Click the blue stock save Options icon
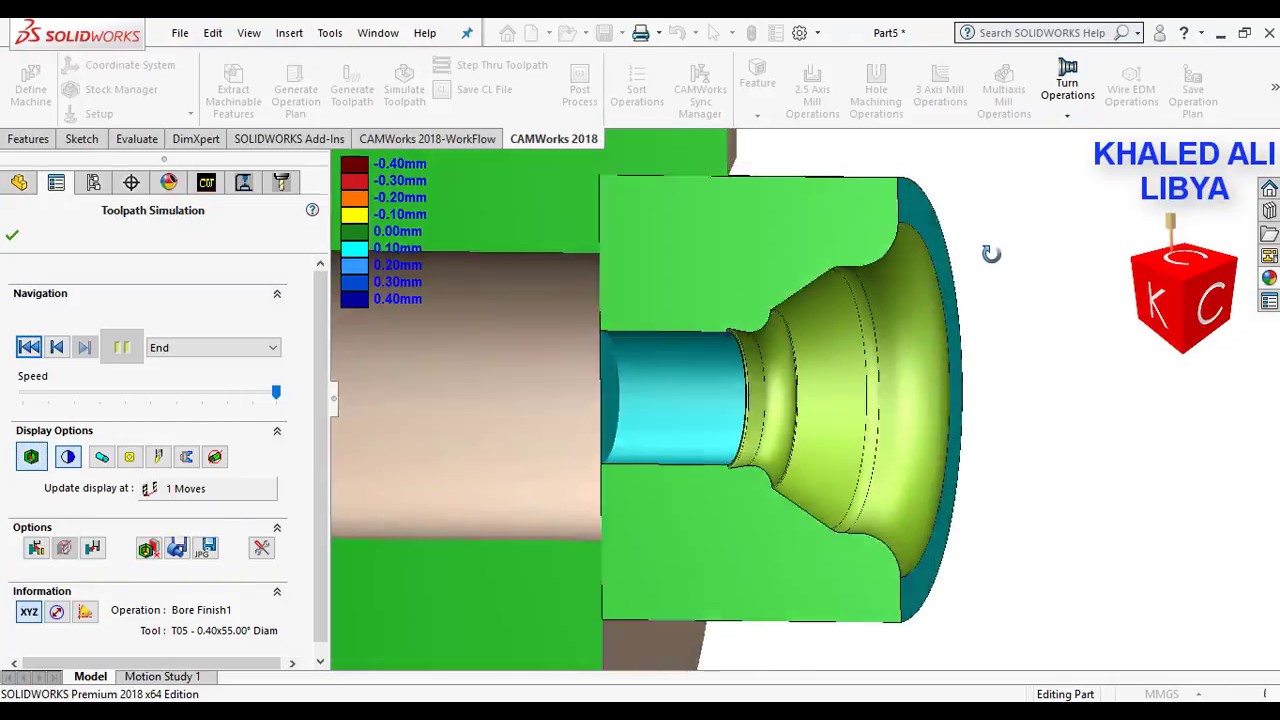 pyautogui.click(x=177, y=548)
